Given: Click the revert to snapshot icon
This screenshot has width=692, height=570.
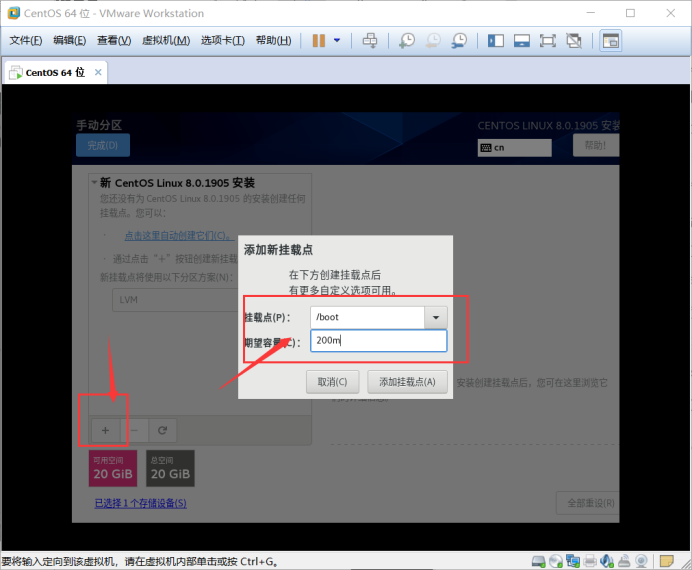Looking at the screenshot, I should coord(433,41).
